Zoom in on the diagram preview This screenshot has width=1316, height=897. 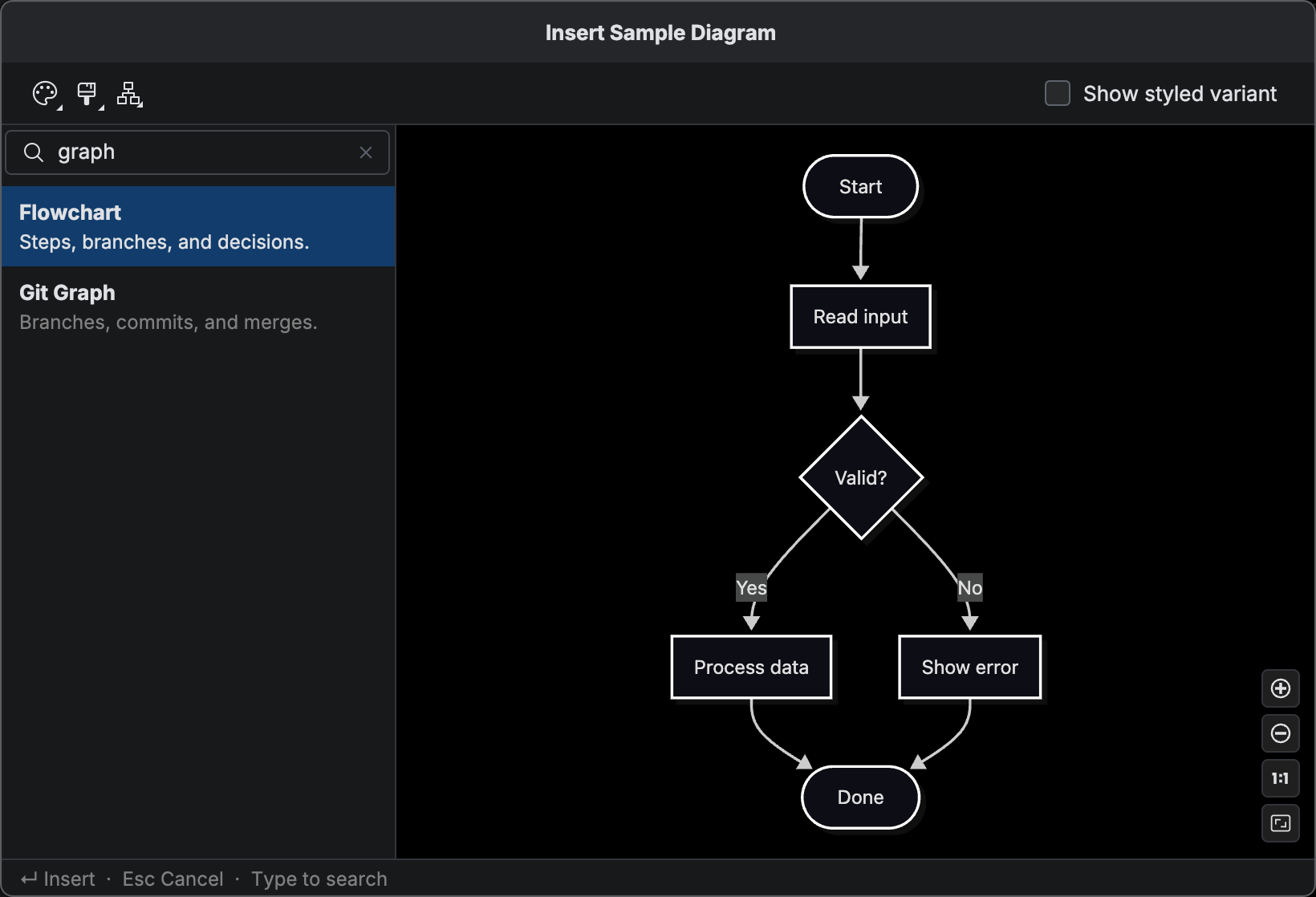click(x=1281, y=688)
